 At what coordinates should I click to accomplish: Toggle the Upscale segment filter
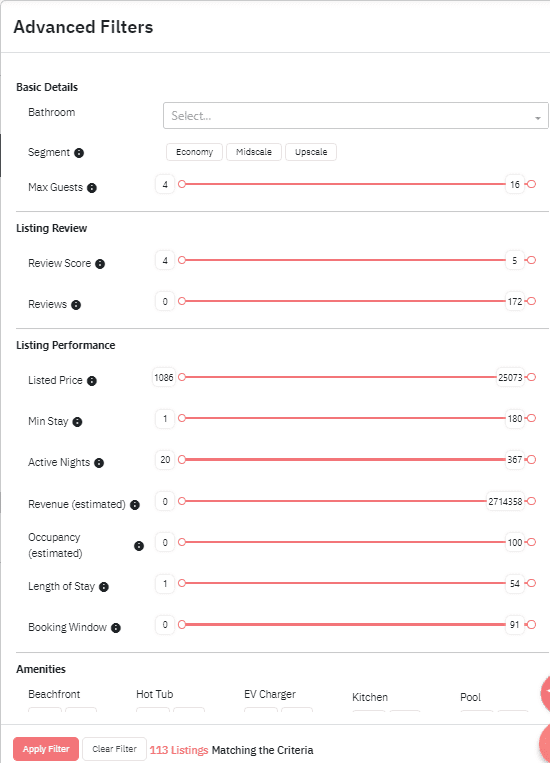point(311,152)
